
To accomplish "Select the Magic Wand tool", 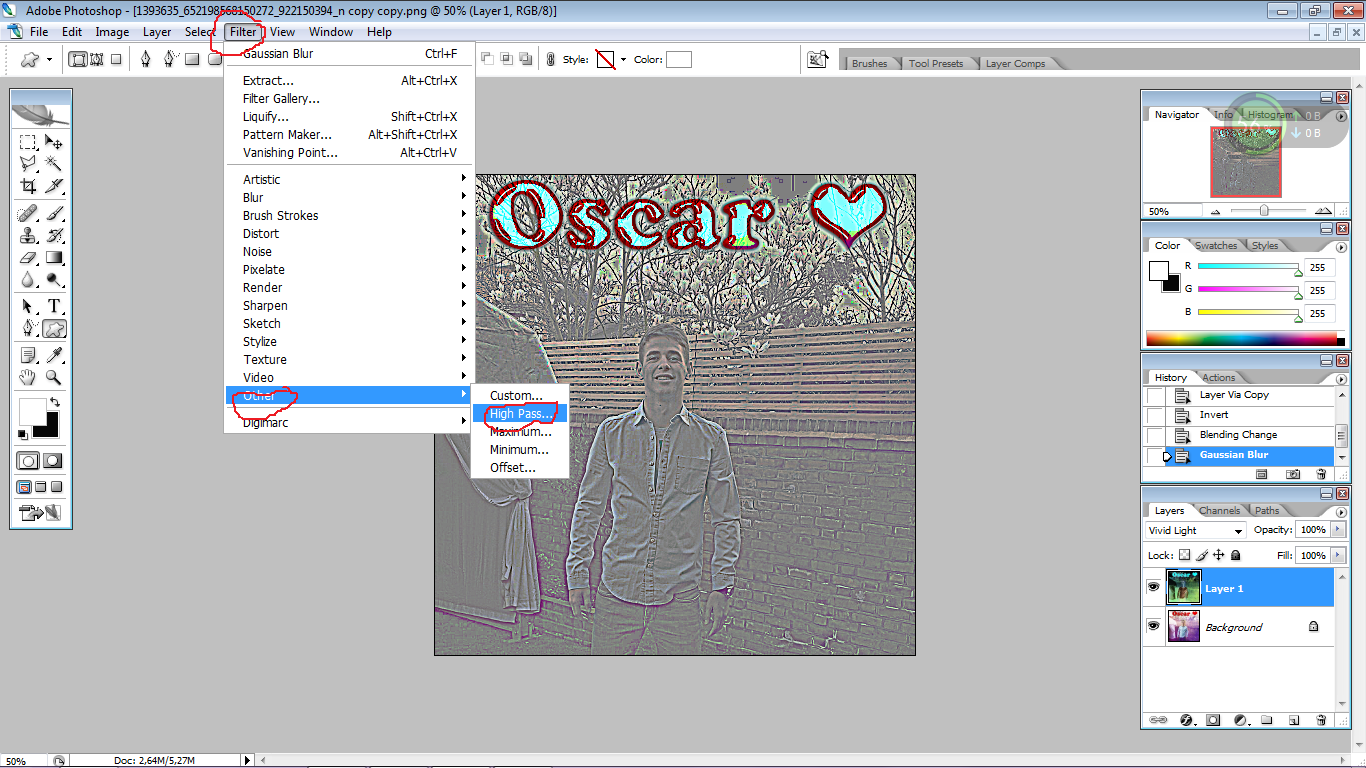I will 54,164.
